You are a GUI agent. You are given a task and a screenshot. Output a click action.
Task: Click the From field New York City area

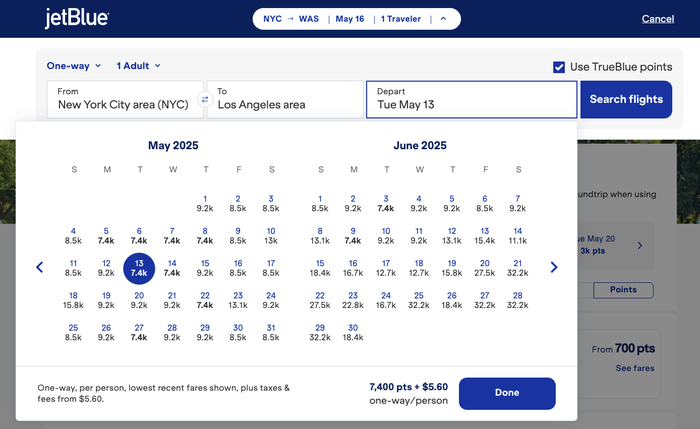[125, 100]
